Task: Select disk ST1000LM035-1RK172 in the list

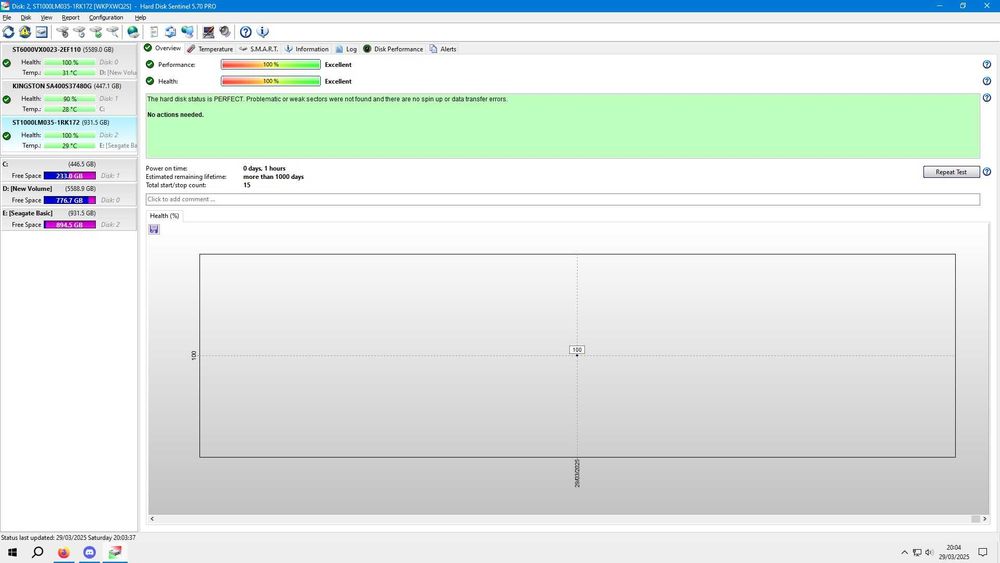Action: [x=69, y=134]
